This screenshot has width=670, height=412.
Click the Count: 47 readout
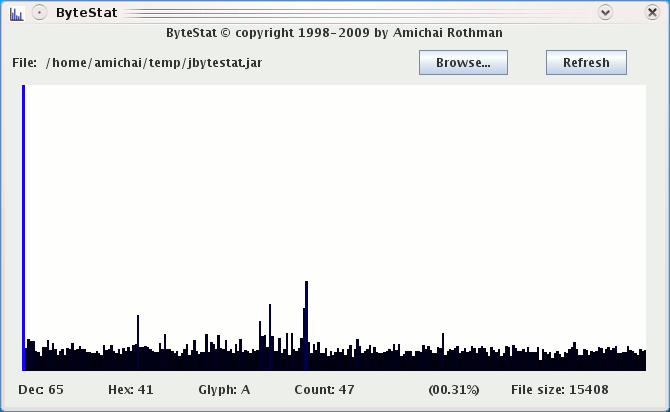(x=324, y=390)
